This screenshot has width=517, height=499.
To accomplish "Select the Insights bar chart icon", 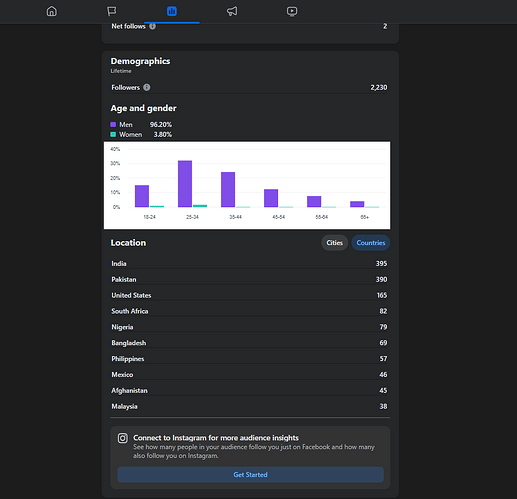I will click(172, 11).
